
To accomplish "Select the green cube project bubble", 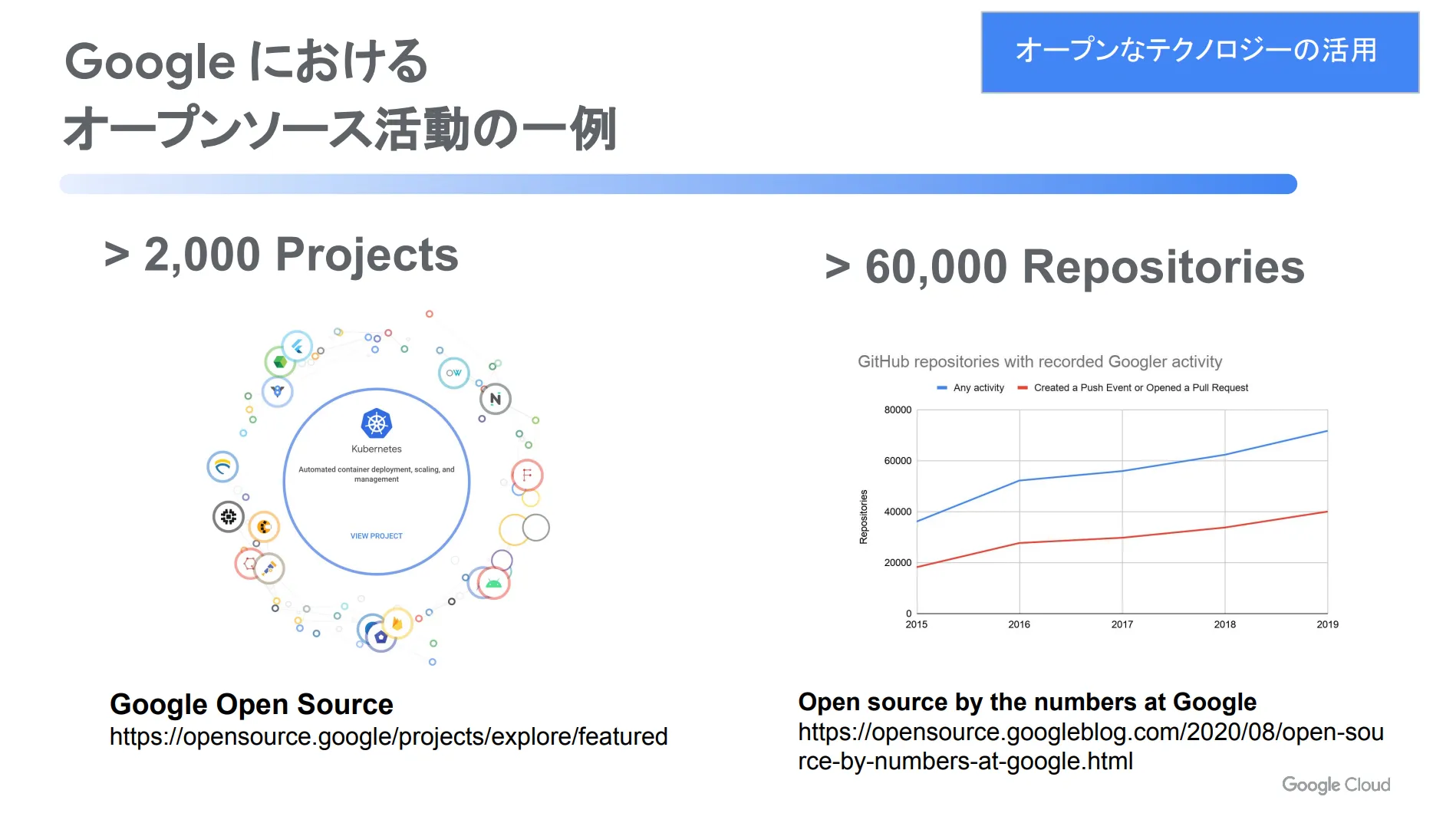I will tap(280, 362).
